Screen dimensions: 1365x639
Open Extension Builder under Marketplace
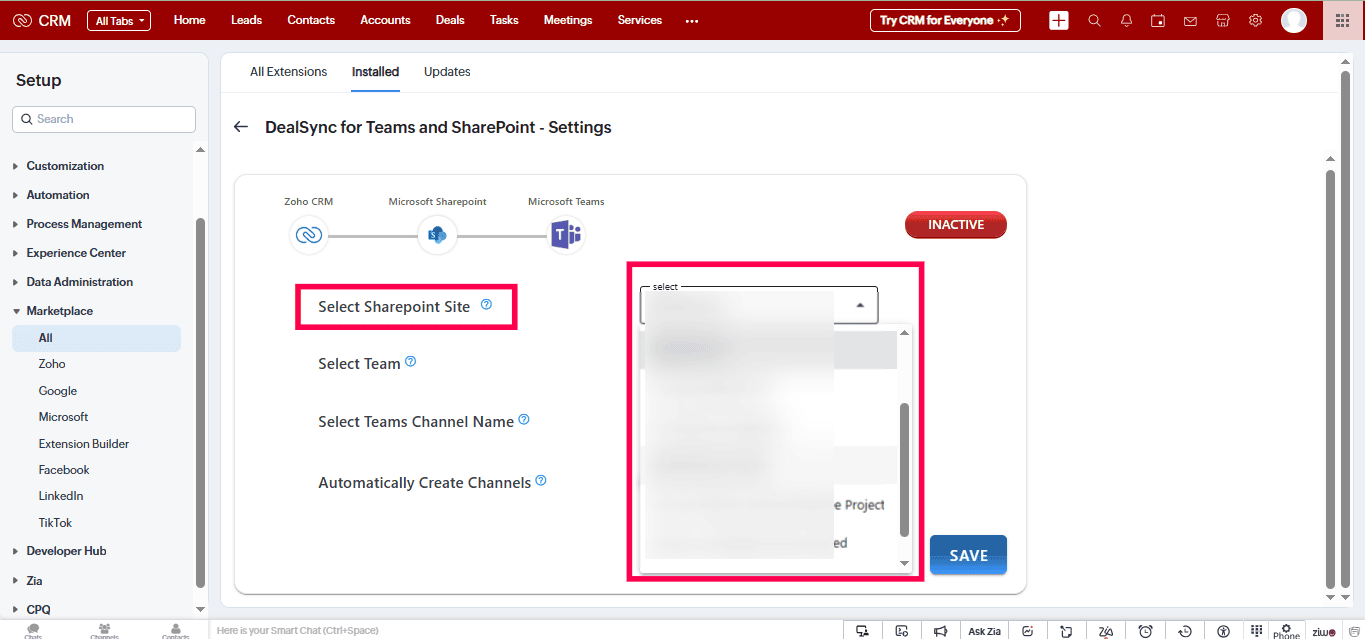pyautogui.click(x=84, y=444)
